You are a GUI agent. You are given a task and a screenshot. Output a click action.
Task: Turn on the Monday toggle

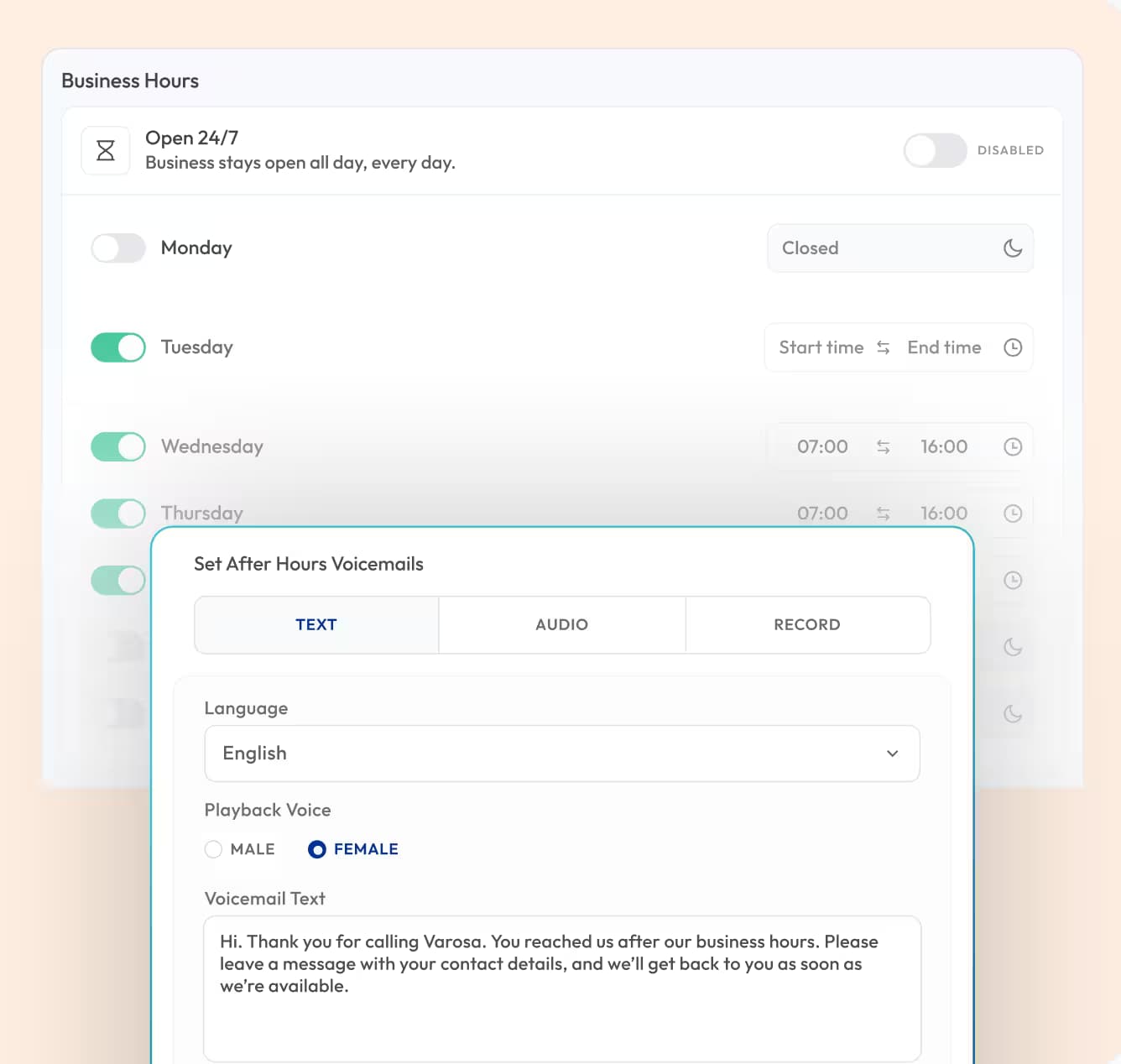(118, 248)
